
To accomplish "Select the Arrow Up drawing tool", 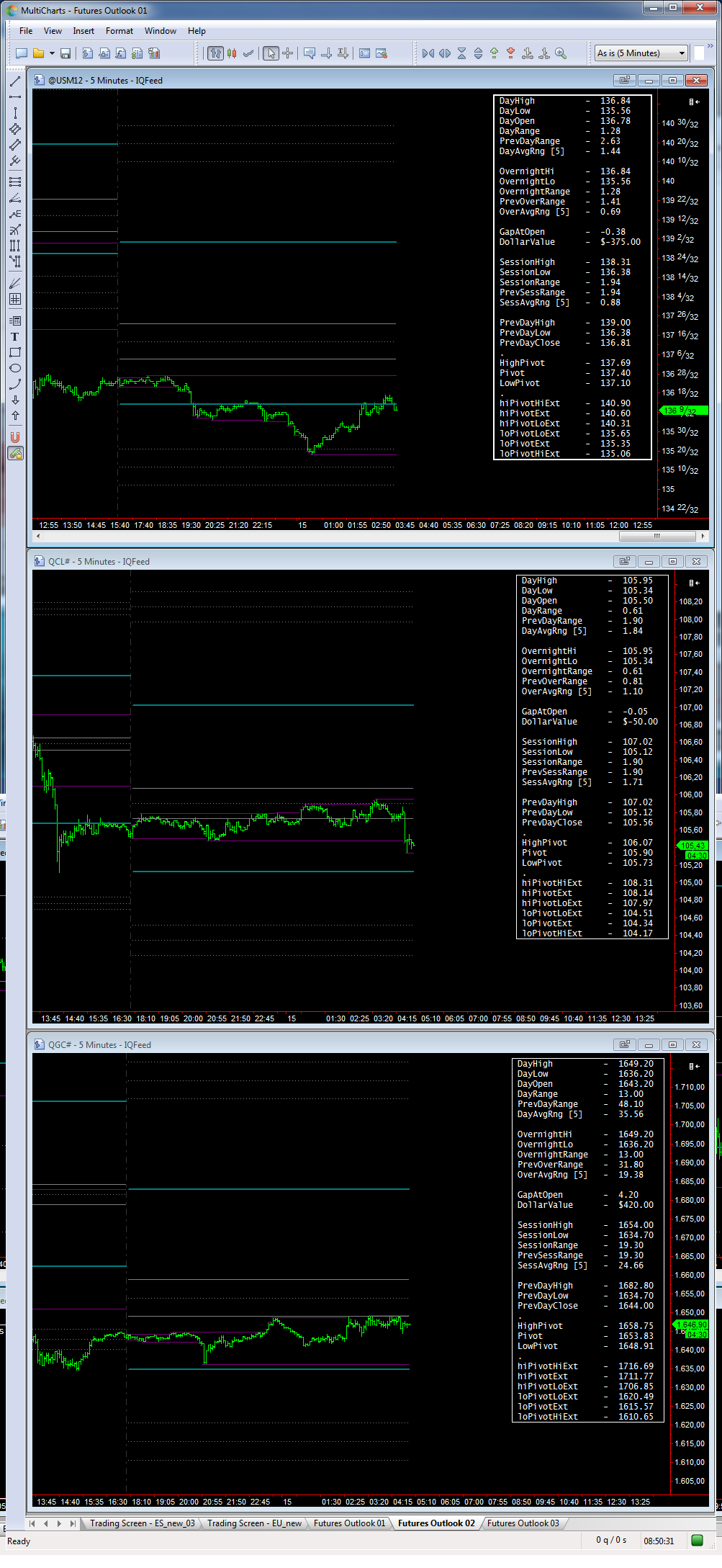I will click(14, 416).
